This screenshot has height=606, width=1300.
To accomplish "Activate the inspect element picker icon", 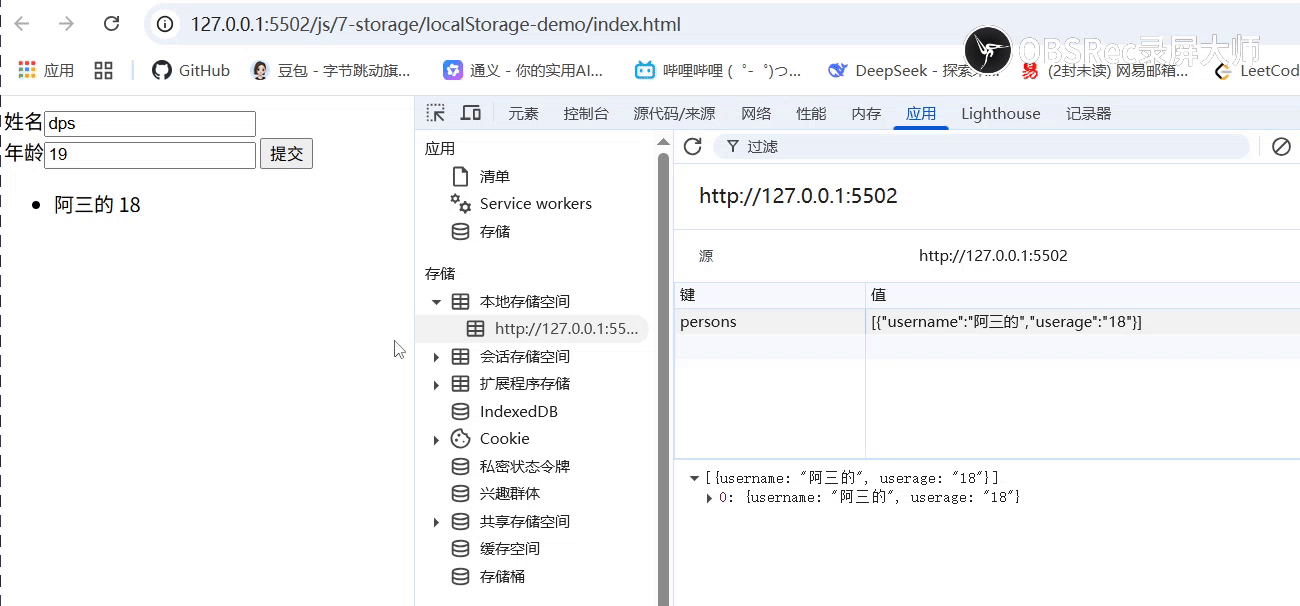I will coord(436,113).
